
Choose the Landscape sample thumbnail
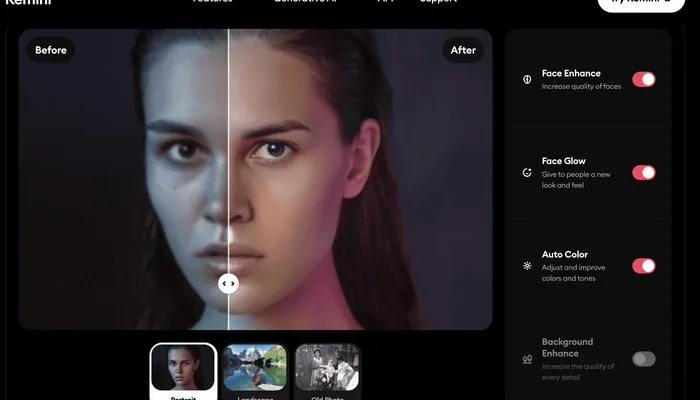pyautogui.click(x=255, y=371)
